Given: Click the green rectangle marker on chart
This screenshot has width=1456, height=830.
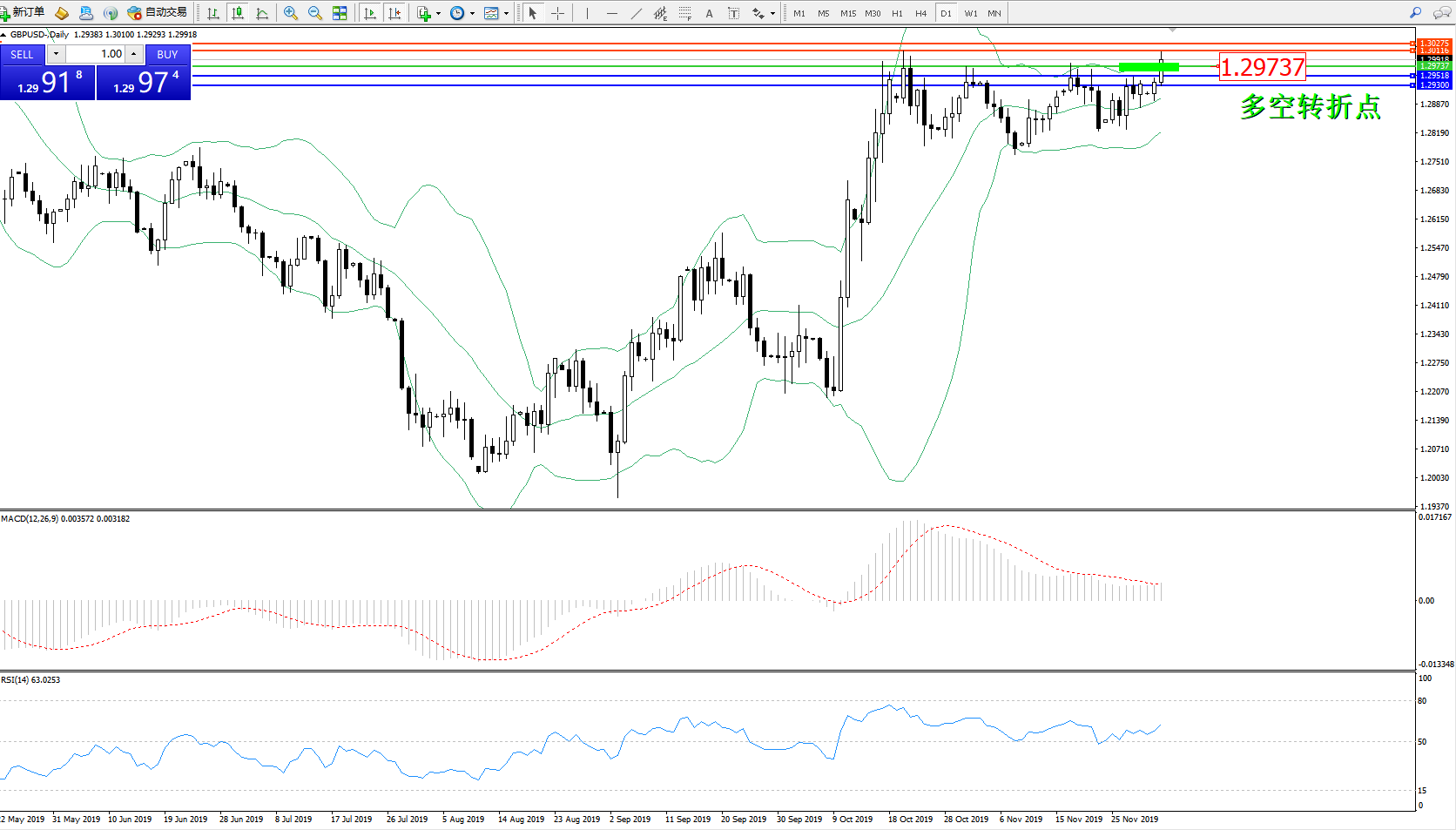Looking at the screenshot, I should pos(1148,67).
